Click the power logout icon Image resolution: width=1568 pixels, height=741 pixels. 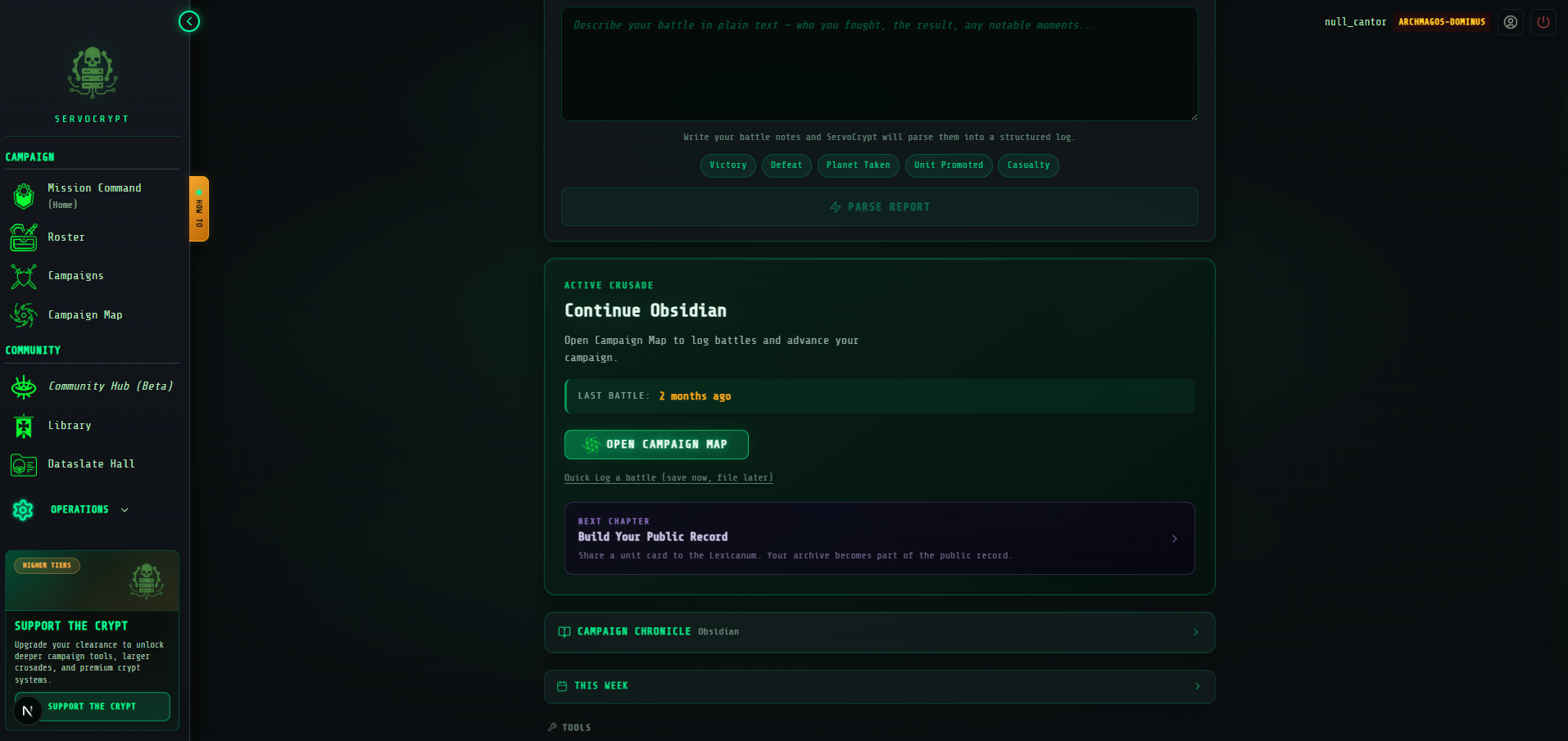coord(1543,22)
